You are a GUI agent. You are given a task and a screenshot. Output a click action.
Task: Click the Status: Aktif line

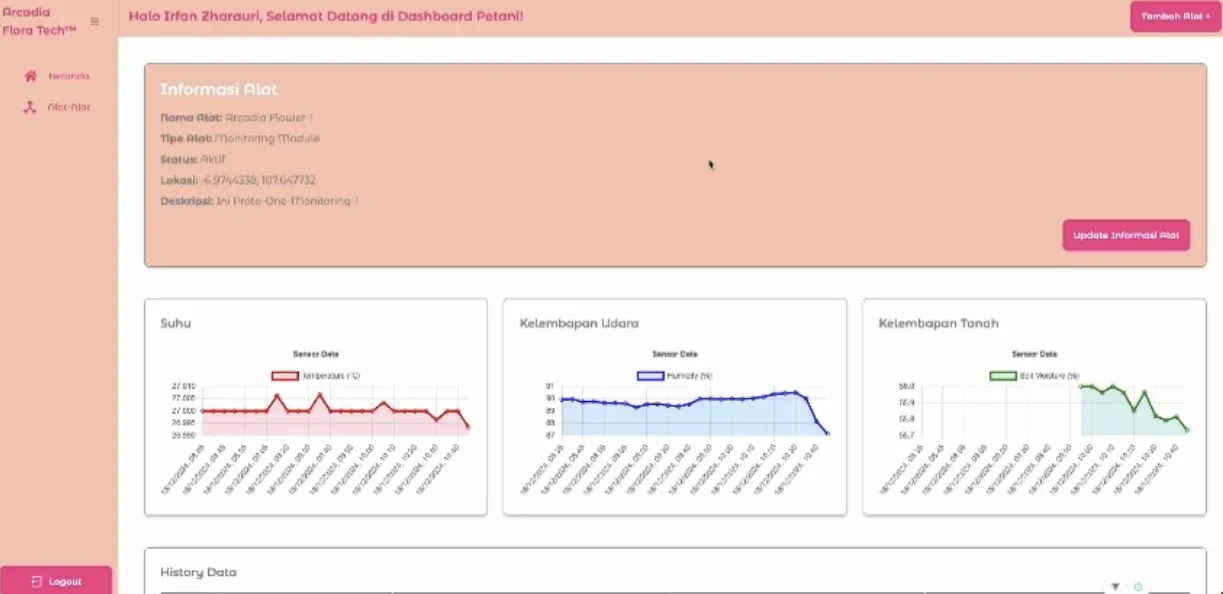point(193,159)
